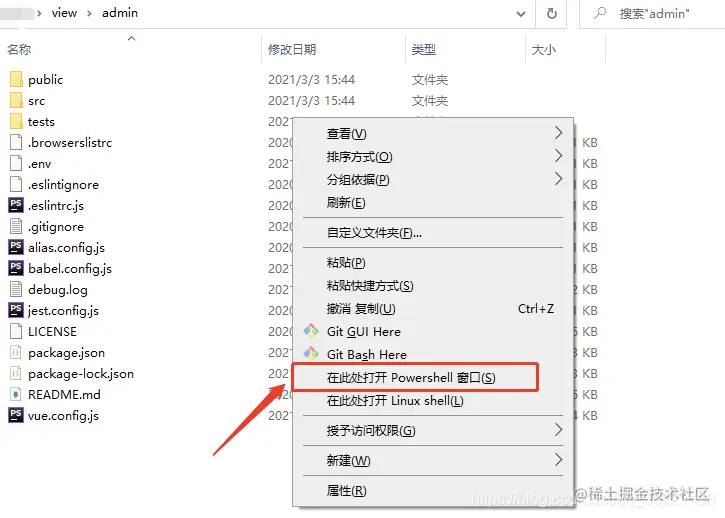Select Git GUI Here menu entry
This screenshot has width=725, height=518.
(433, 332)
